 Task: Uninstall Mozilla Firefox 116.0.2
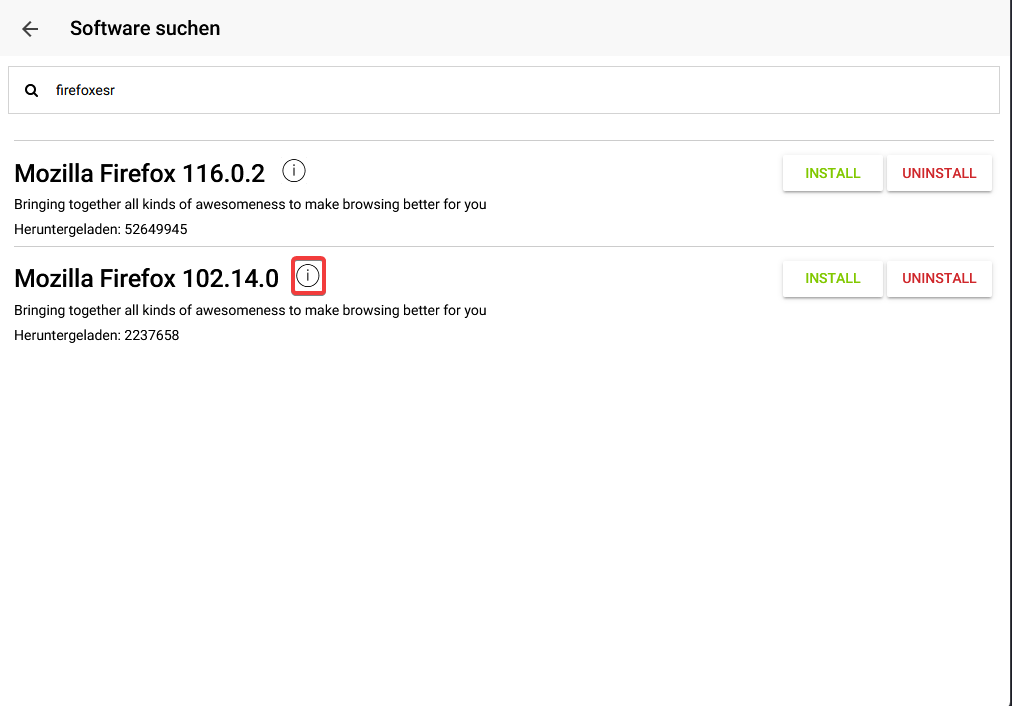(939, 173)
